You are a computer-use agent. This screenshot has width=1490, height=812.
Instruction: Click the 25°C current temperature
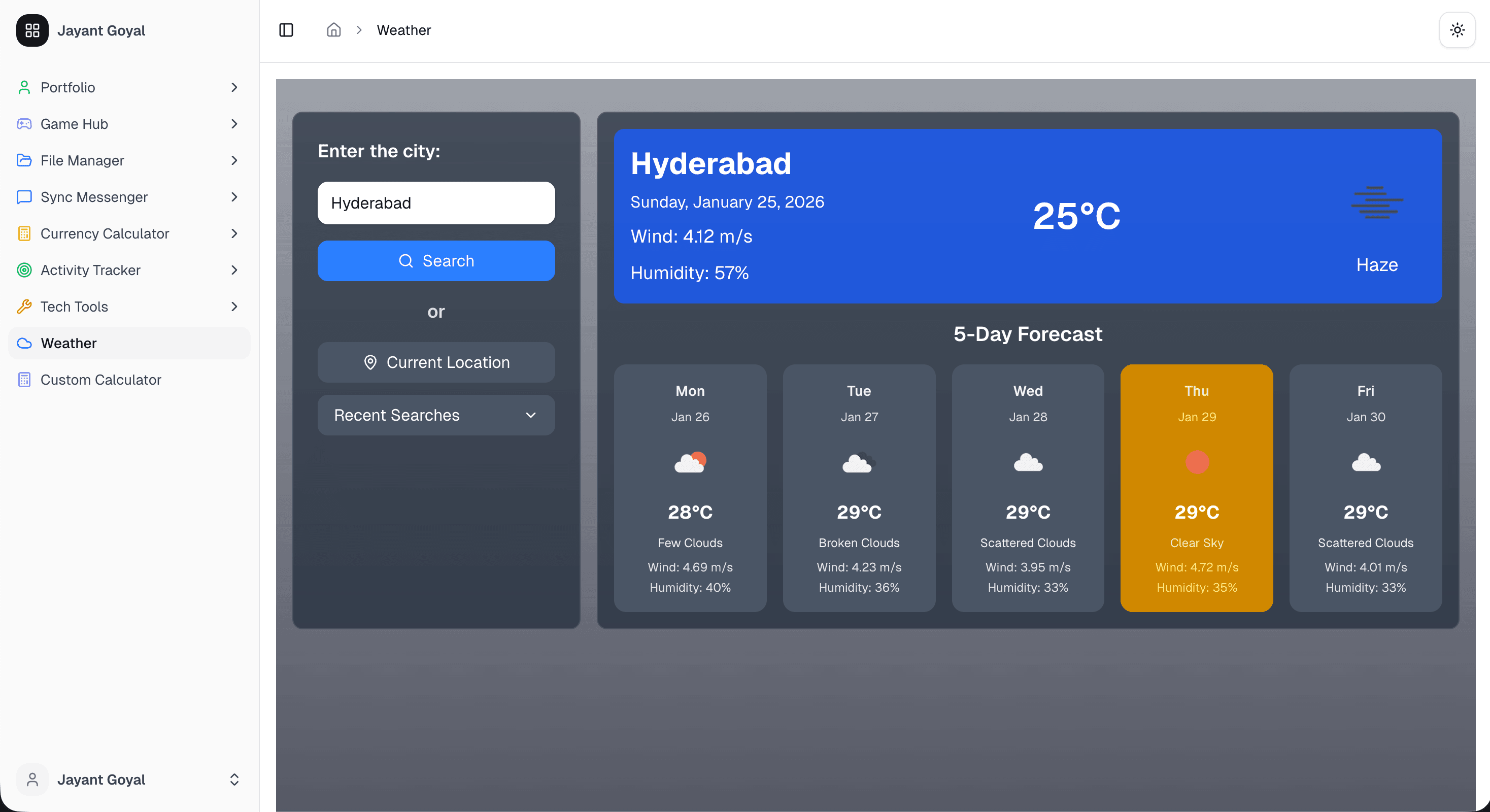(1077, 216)
